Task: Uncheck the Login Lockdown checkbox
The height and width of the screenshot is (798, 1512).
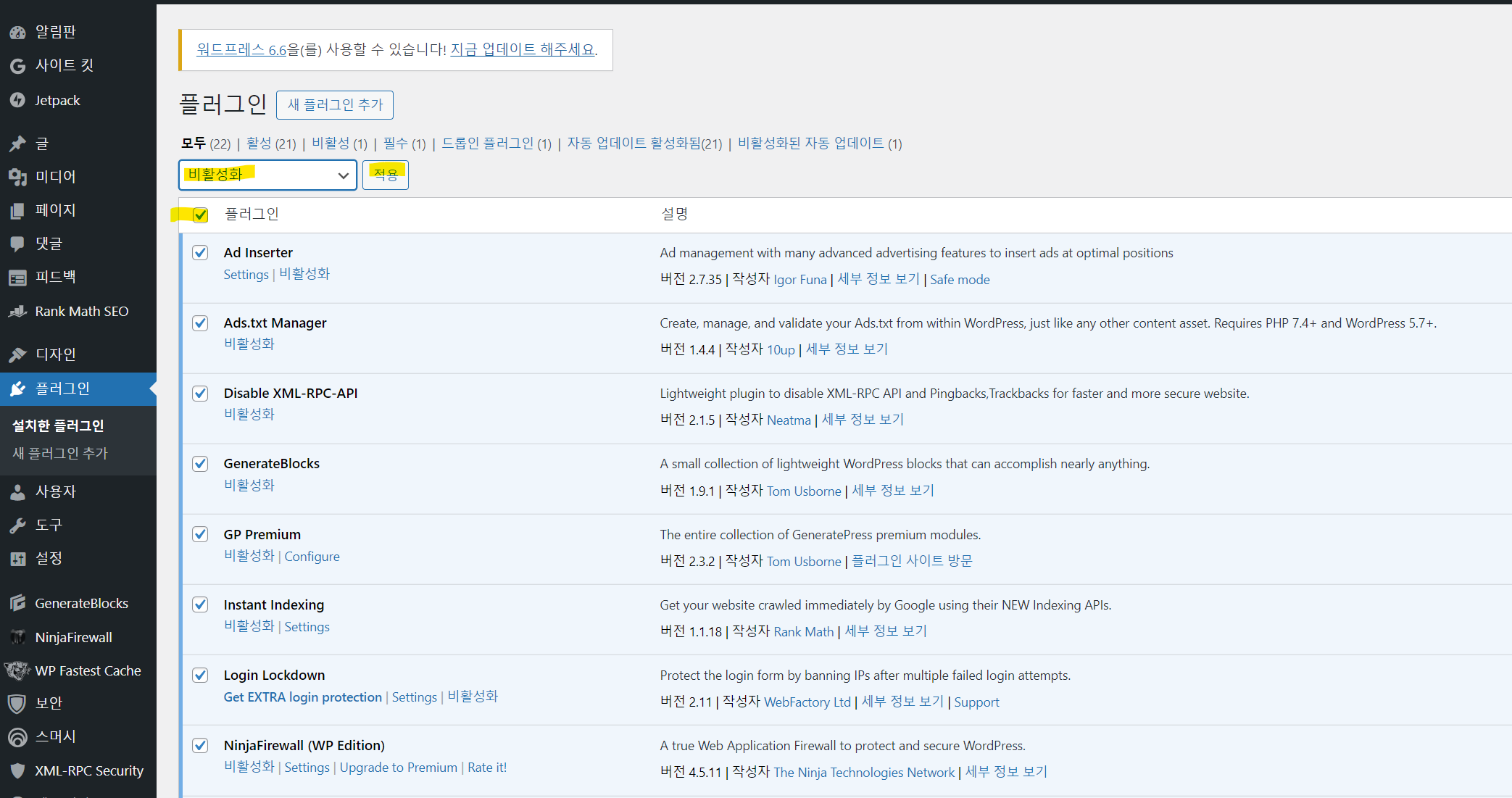Action: (x=200, y=675)
